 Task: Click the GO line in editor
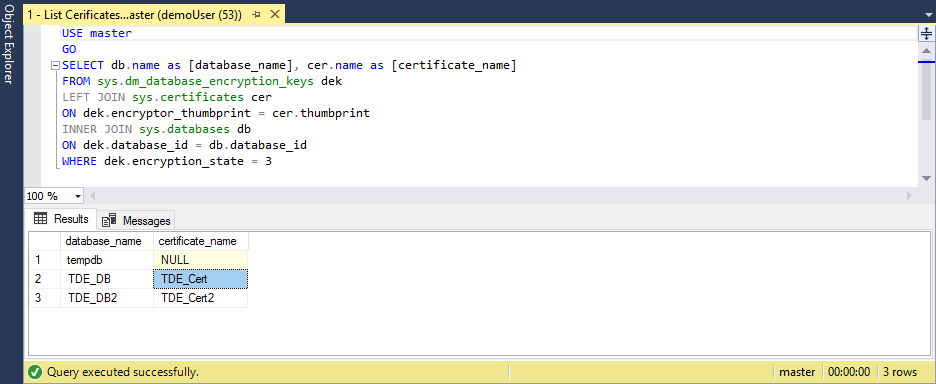point(69,50)
